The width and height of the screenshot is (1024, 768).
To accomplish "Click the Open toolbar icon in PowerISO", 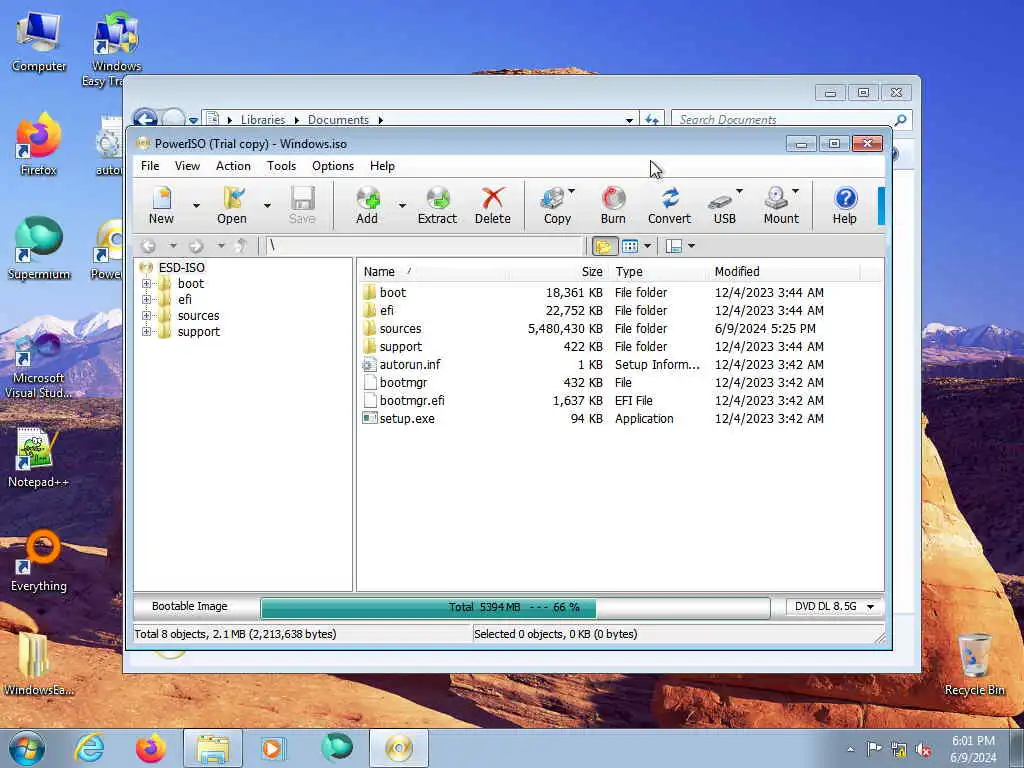I will click(232, 206).
